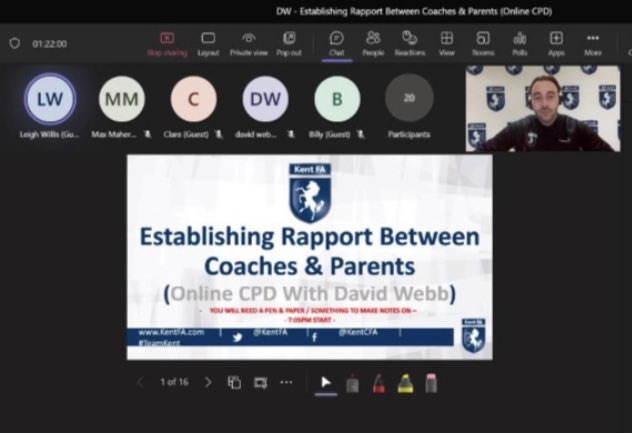Click the Kent FA crest logo at top of slide
Image resolution: width=632 pixels, height=434 pixels.
(x=310, y=193)
